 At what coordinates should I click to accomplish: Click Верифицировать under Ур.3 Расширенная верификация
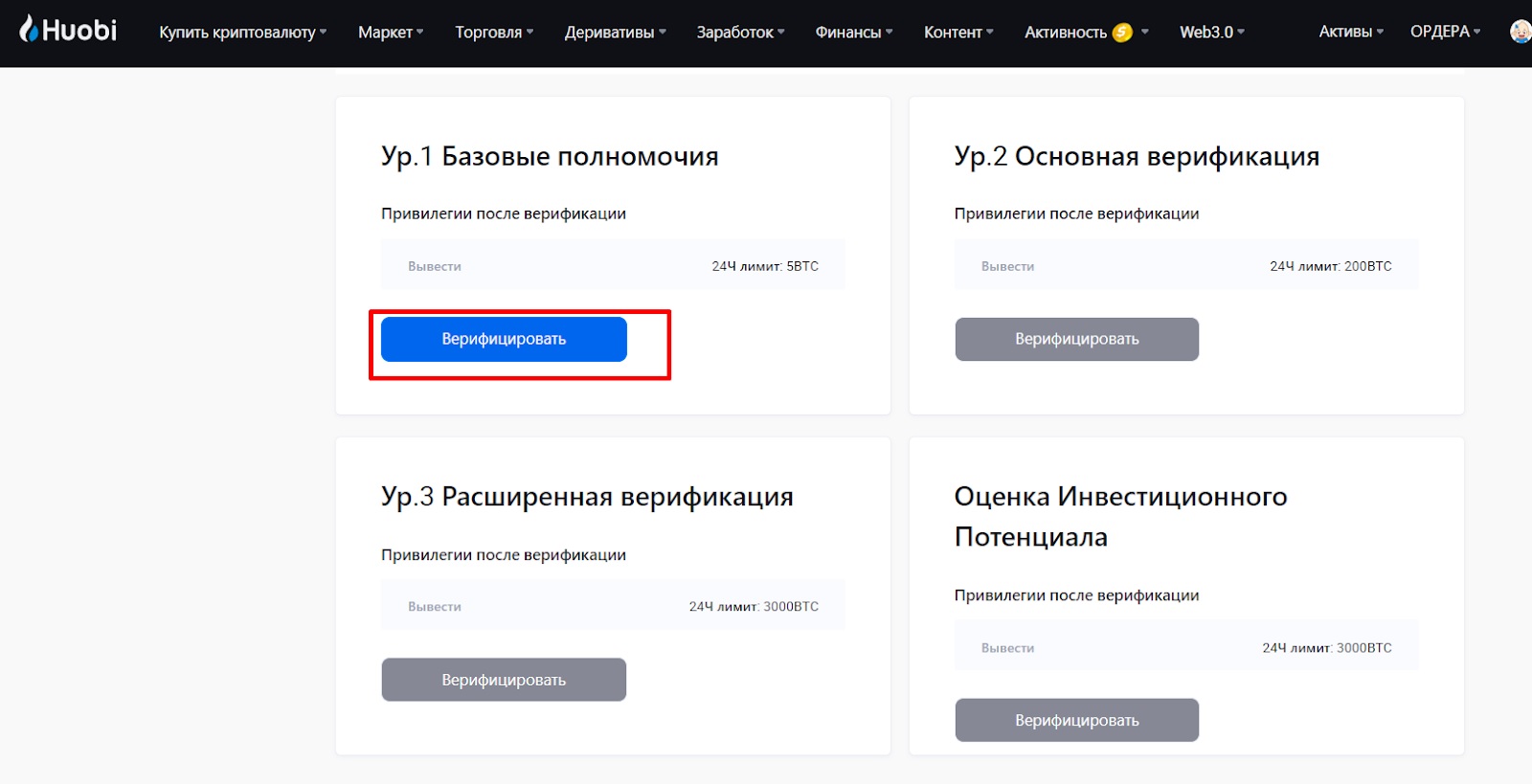[504, 680]
